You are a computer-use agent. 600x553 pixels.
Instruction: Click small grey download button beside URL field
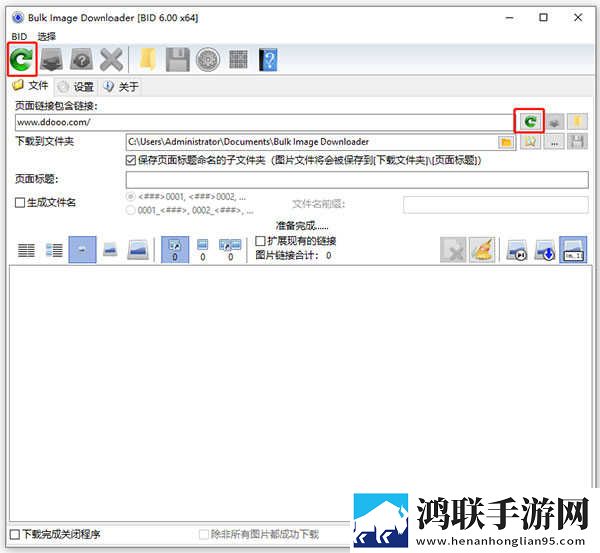(x=554, y=122)
